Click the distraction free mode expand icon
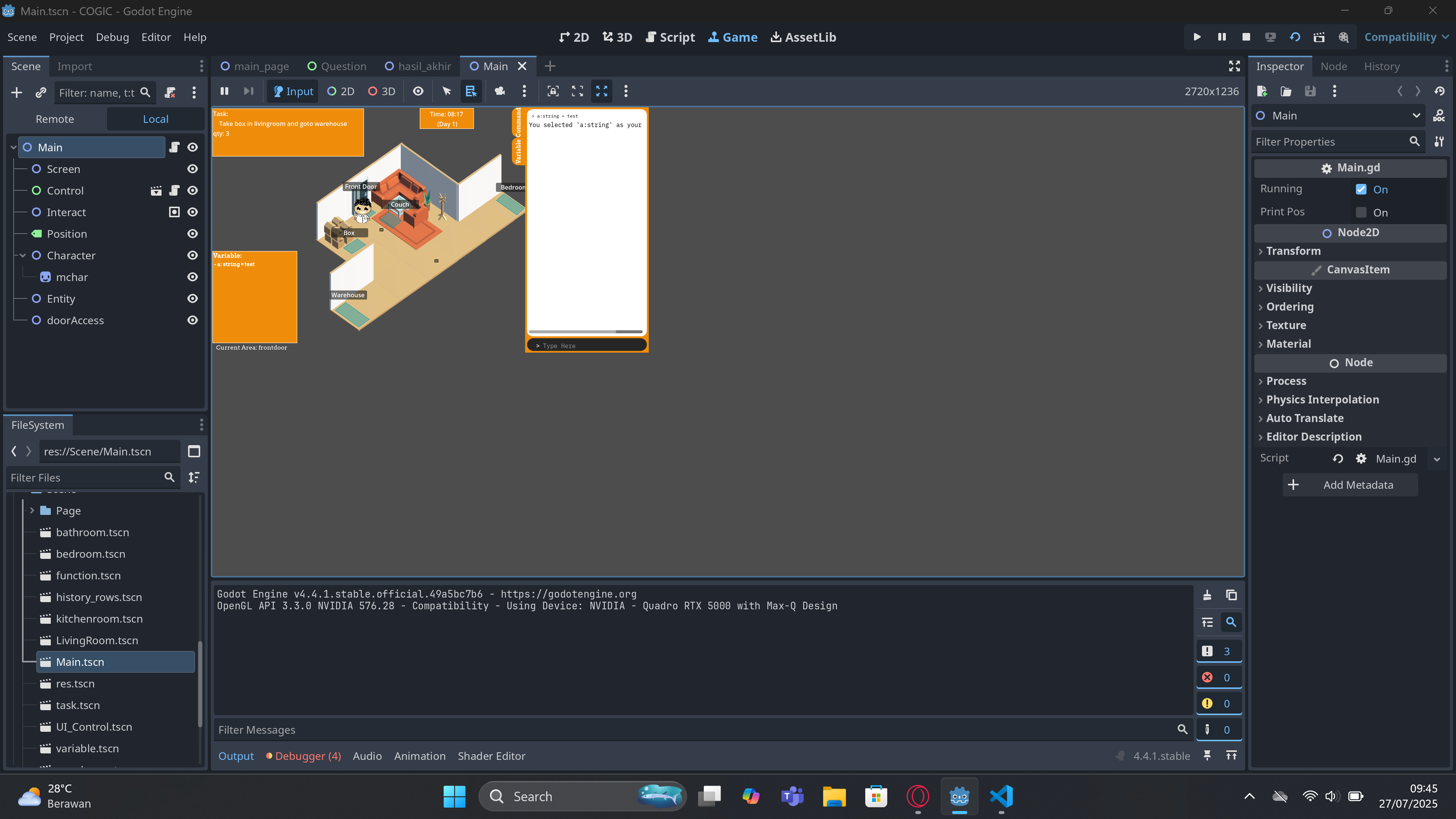The height and width of the screenshot is (819, 1456). tap(1235, 66)
